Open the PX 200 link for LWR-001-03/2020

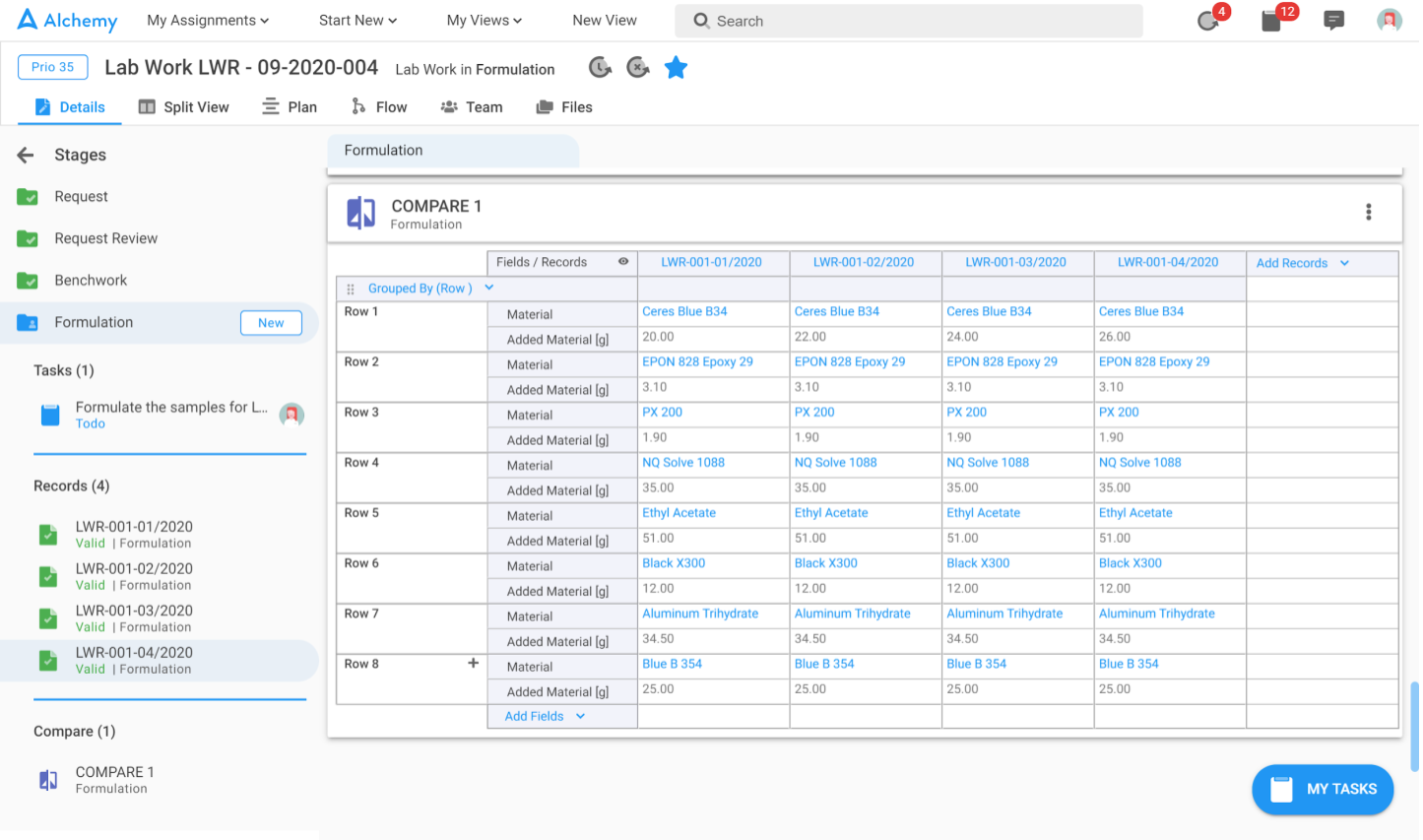pyautogui.click(x=966, y=412)
